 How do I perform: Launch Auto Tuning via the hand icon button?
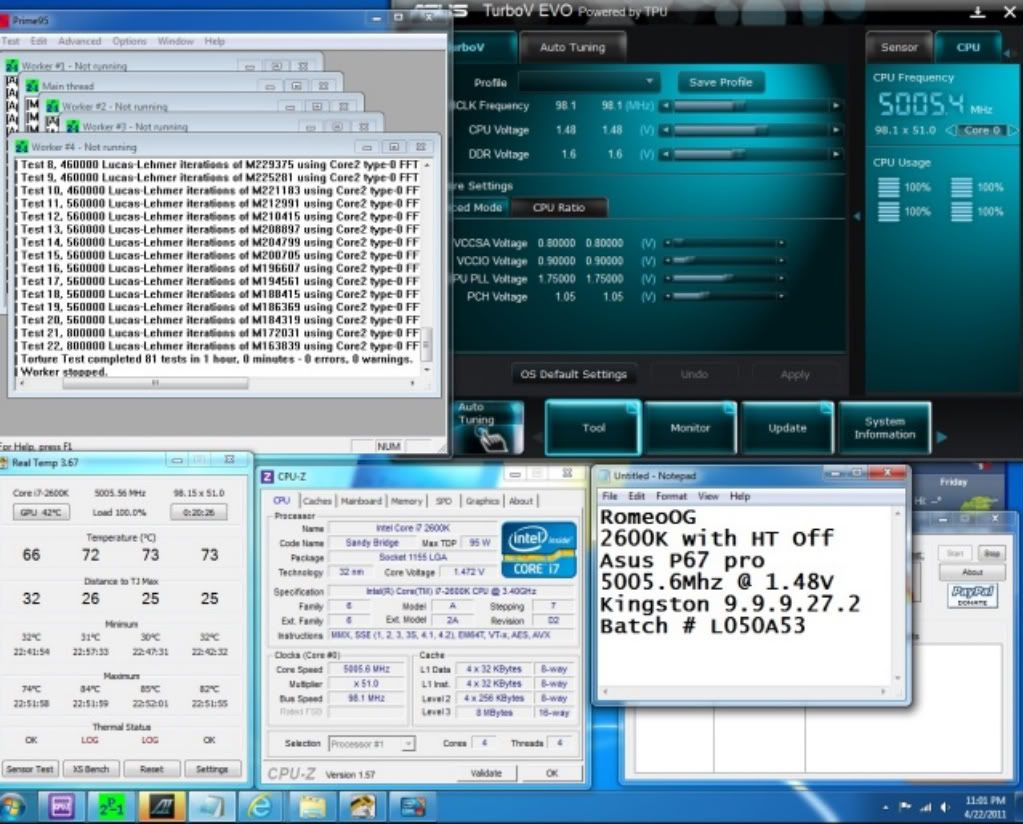click(489, 428)
